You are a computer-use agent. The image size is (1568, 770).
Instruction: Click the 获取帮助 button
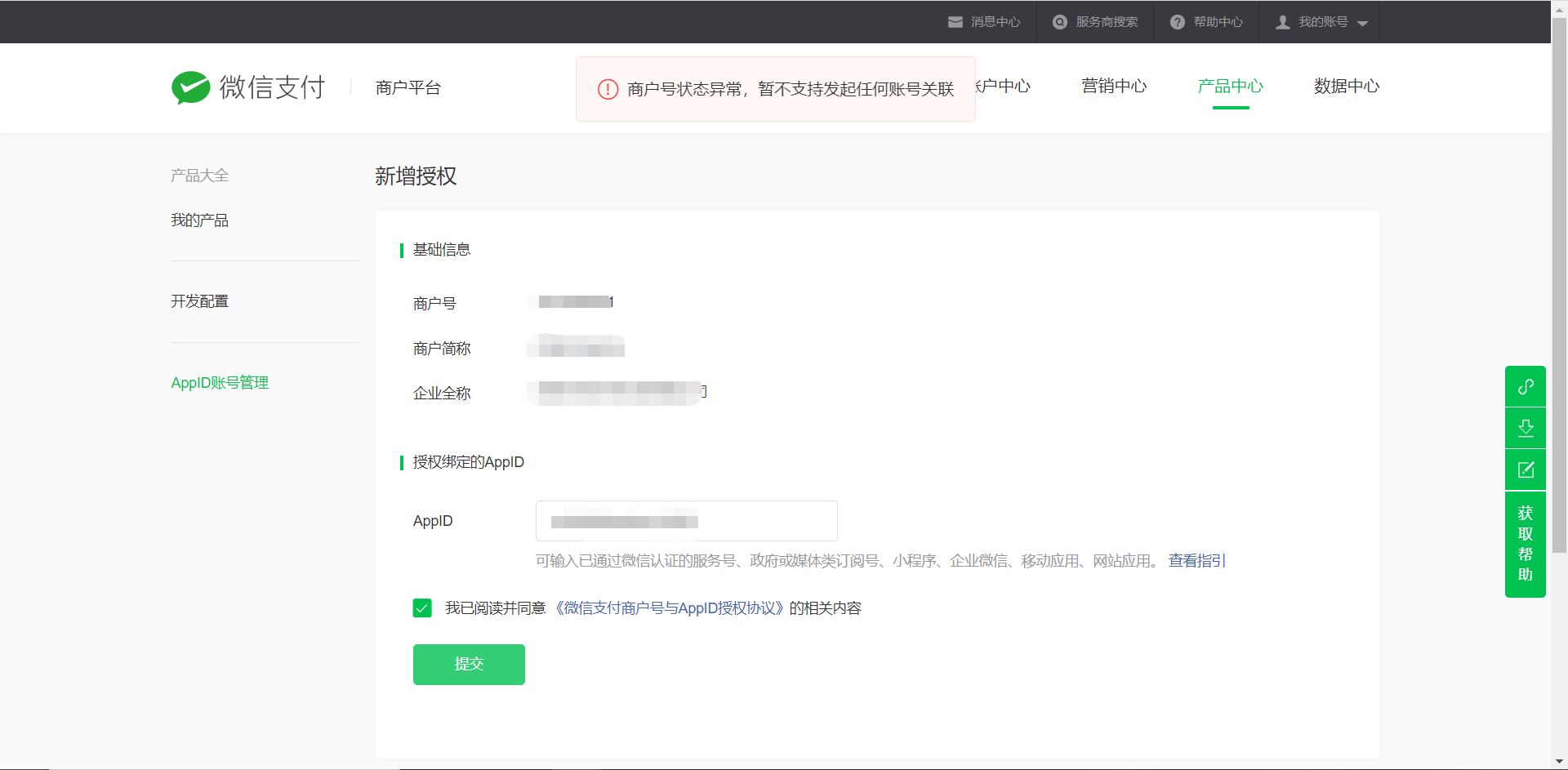(x=1526, y=544)
